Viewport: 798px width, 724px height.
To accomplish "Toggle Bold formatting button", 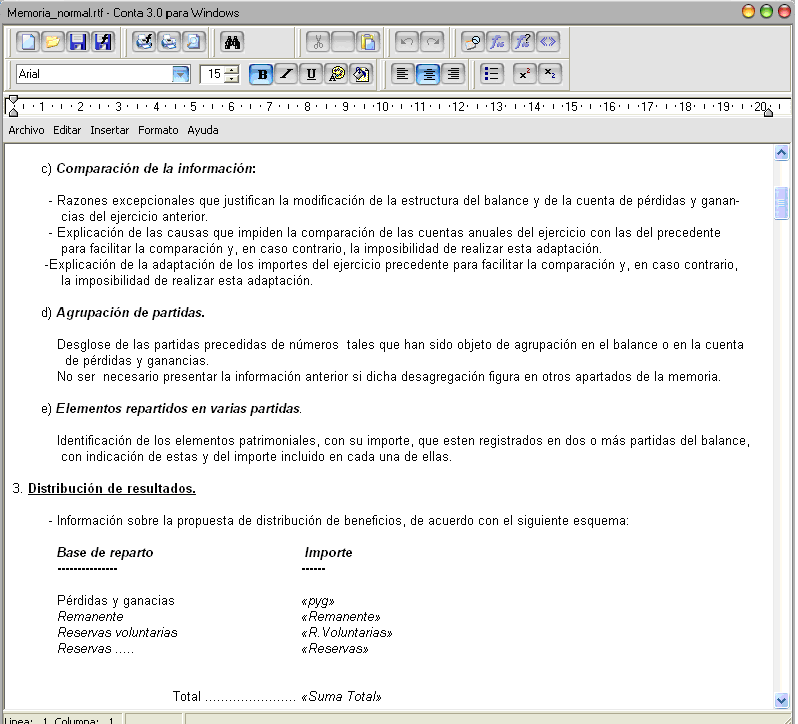I will tap(262, 74).
